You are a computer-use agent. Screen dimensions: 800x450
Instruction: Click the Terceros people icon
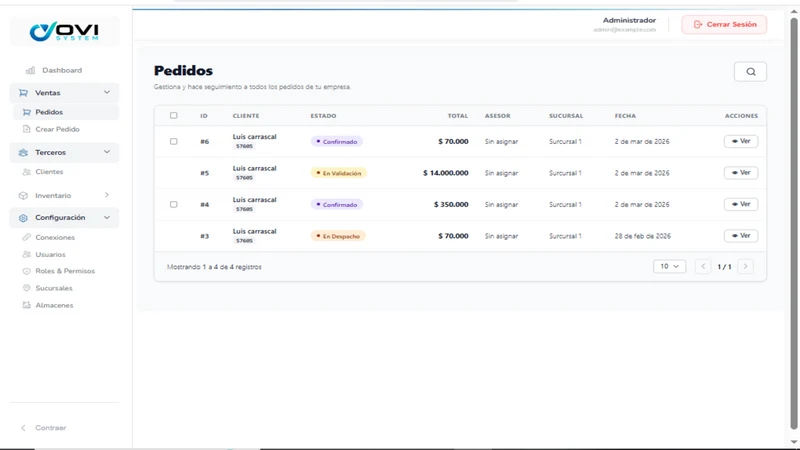click(x=23, y=153)
